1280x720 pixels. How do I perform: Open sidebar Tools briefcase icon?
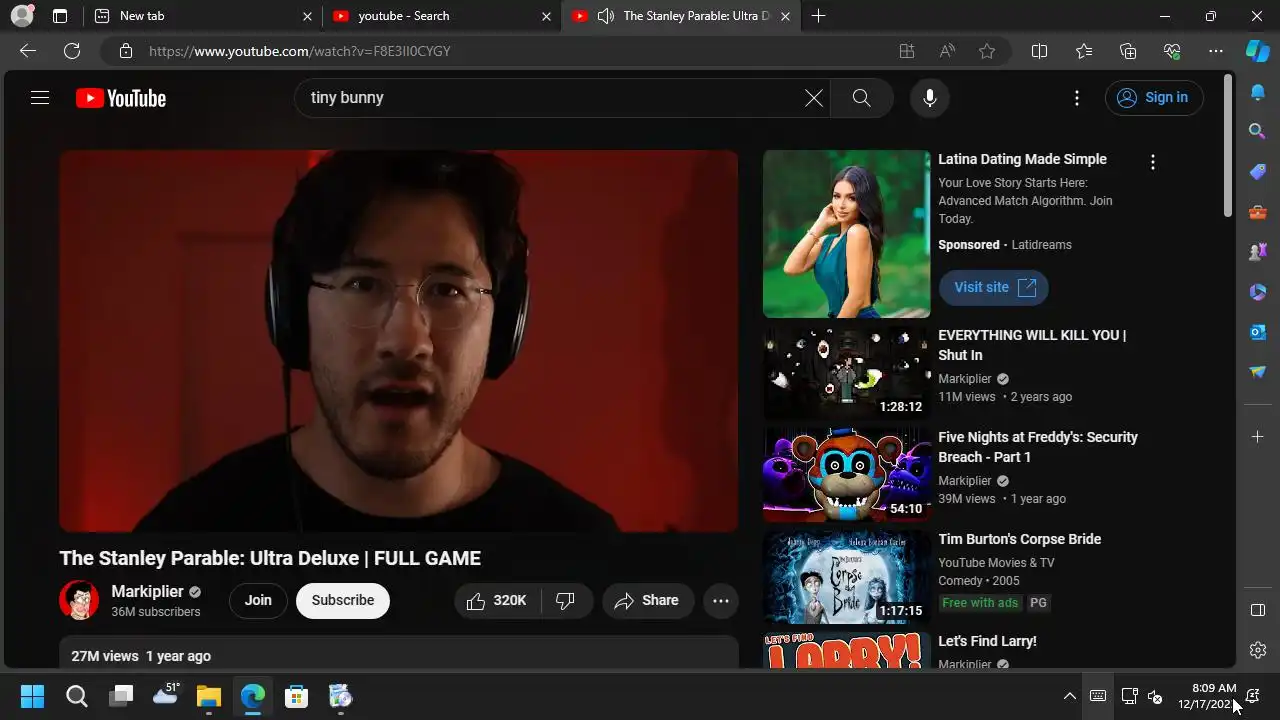pos(1258,212)
